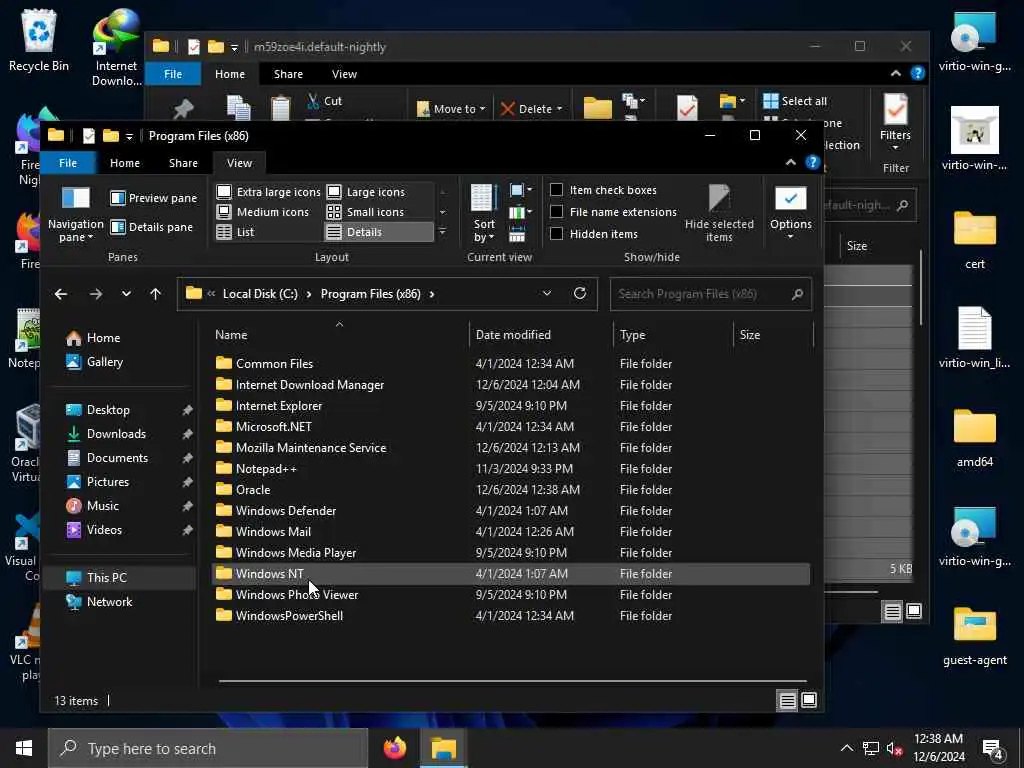Click Local Disk (C:) breadcrumb
The width and height of the screenshot is (1024, 768).
point(260,294)
